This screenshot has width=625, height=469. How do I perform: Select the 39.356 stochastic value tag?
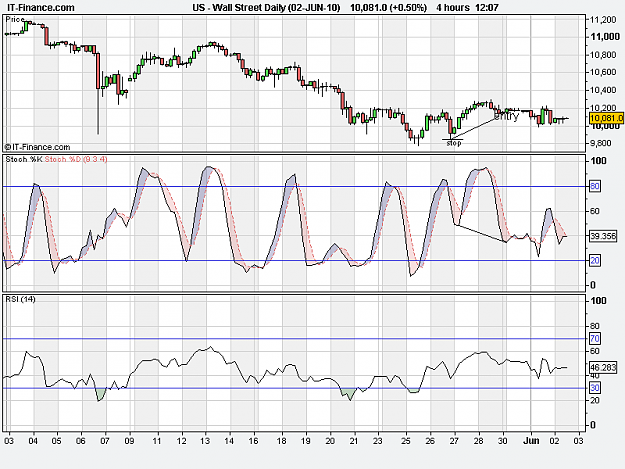click(x=603, y=236)
